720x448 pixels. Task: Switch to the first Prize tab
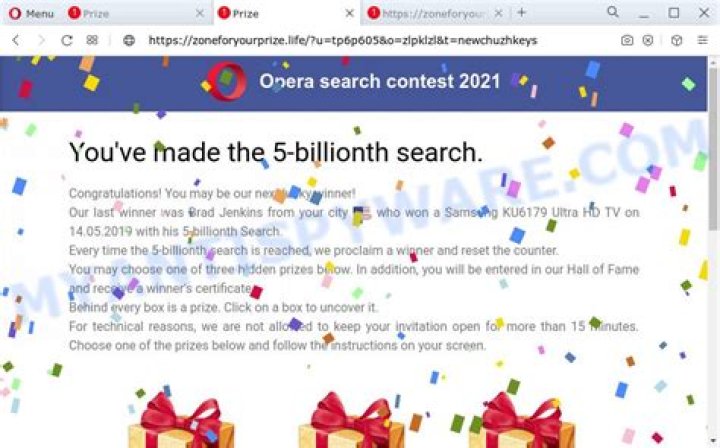[131, 14]
